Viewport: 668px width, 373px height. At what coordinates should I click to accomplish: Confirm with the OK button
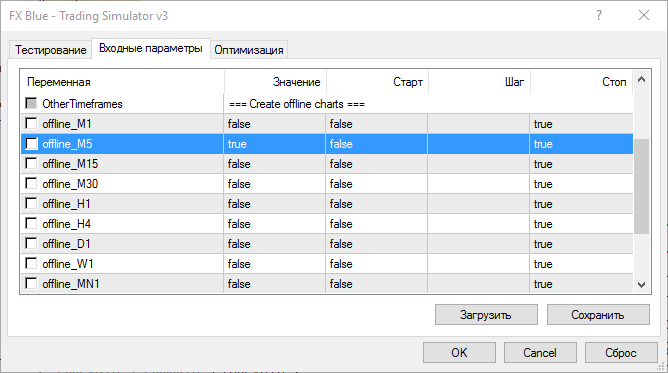tap(459, 353)
